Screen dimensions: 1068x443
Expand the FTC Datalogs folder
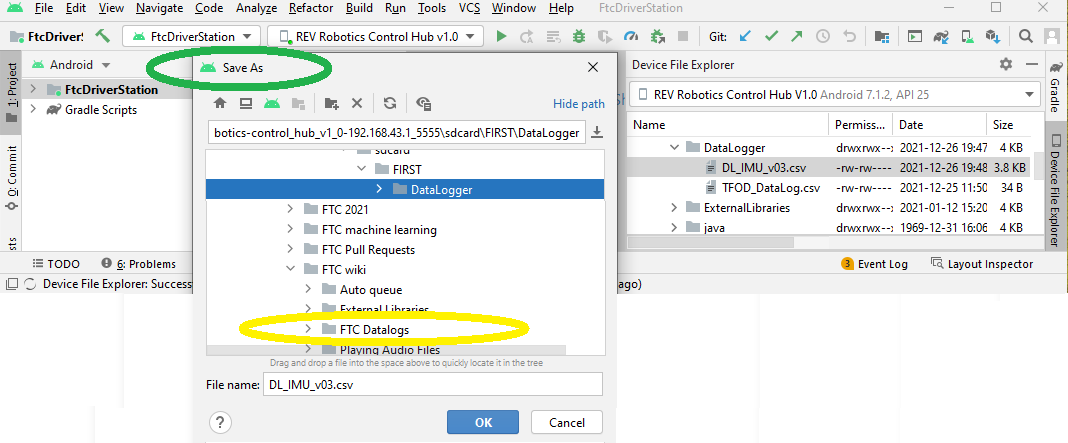point(308,329)
